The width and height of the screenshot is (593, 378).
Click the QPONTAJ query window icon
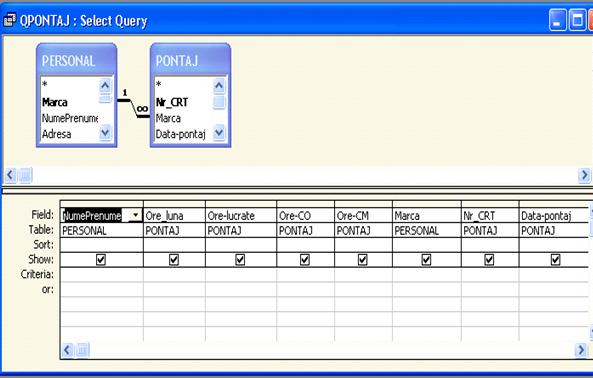click(x=9, y=20)
